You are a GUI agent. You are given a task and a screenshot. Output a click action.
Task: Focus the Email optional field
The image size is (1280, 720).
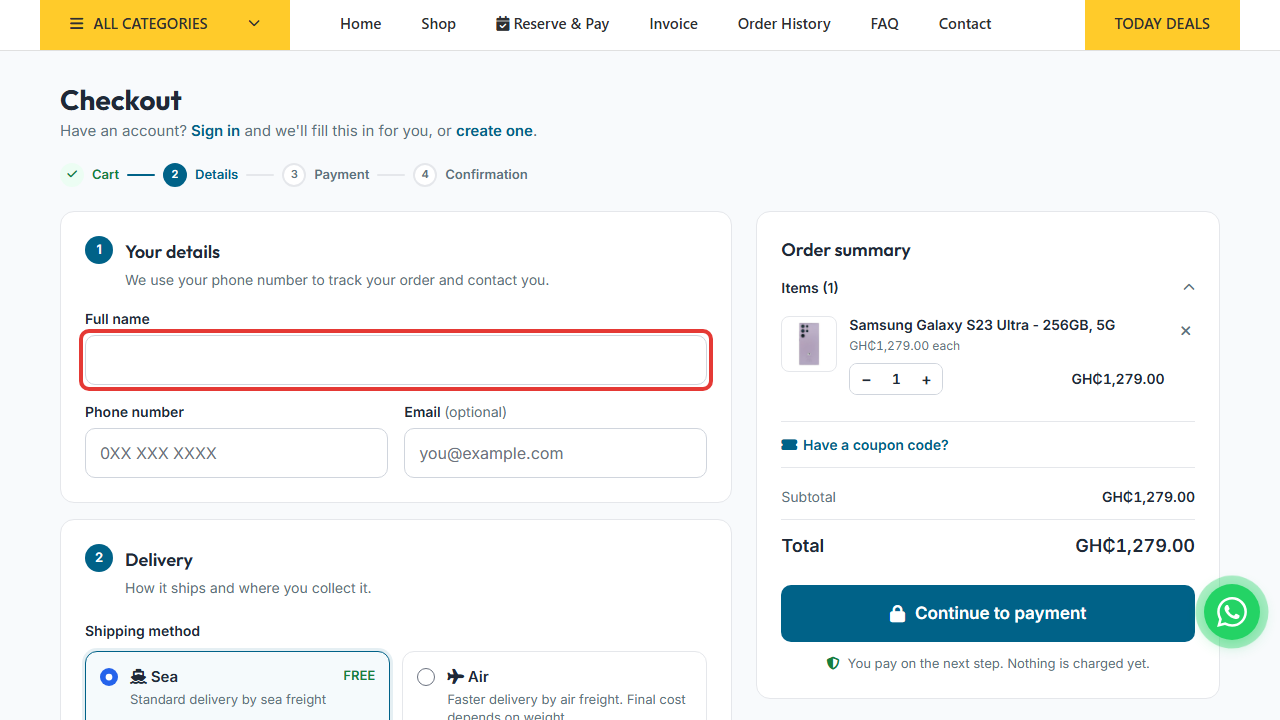point(555,453)
